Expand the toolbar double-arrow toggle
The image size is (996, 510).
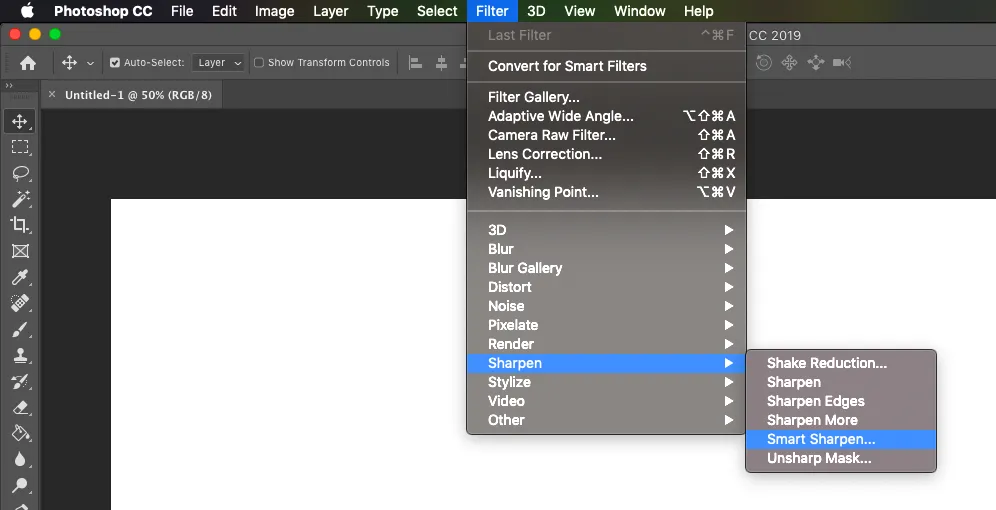(9, 85)
